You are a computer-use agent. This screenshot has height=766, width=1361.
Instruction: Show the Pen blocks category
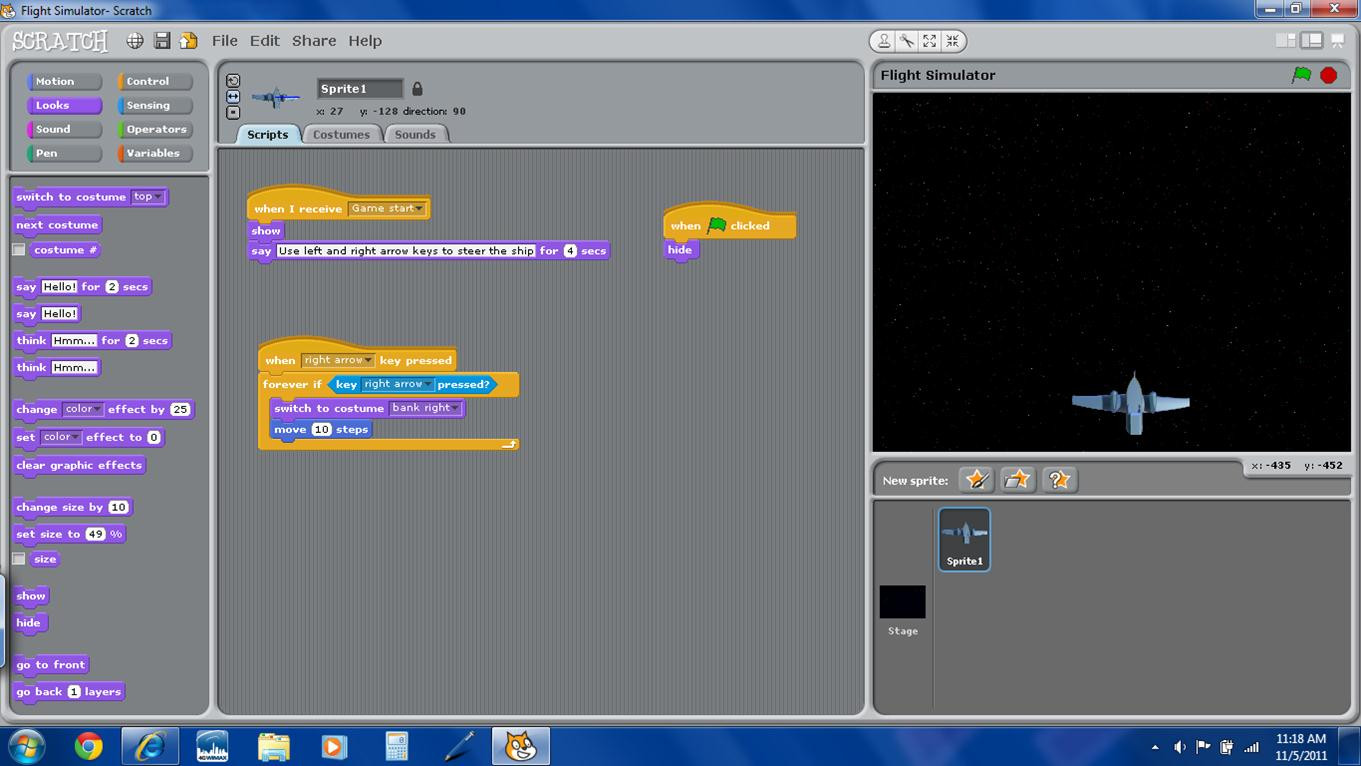click(65, 153)
